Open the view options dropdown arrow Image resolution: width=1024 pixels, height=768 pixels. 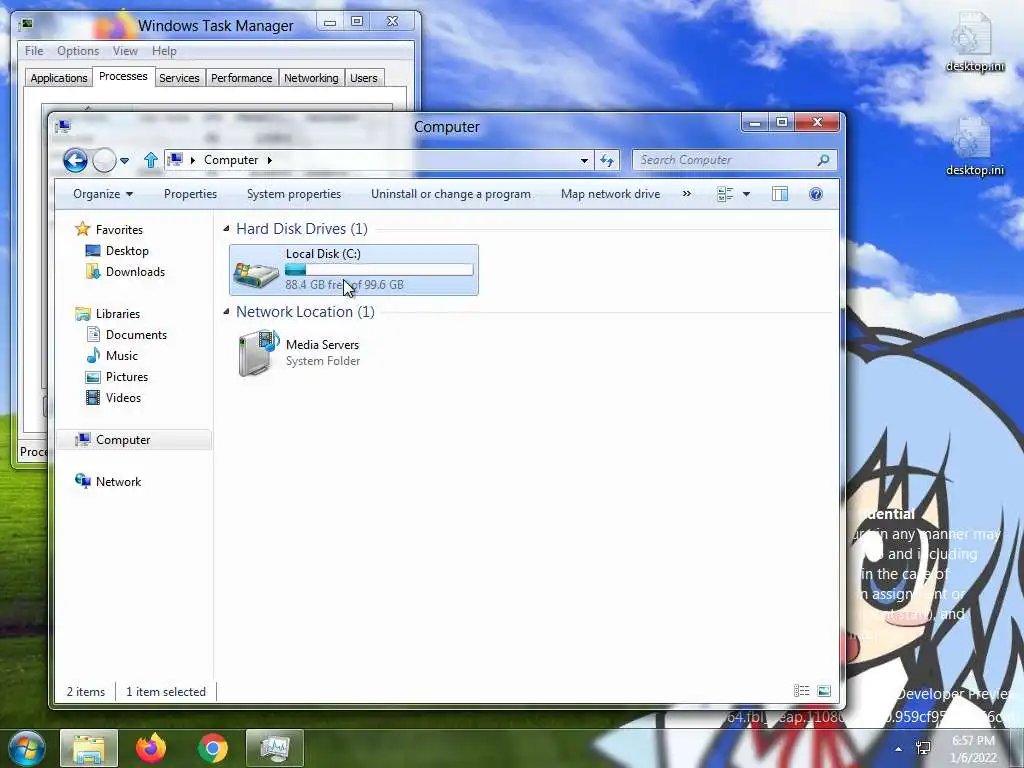tap(746, 194)
